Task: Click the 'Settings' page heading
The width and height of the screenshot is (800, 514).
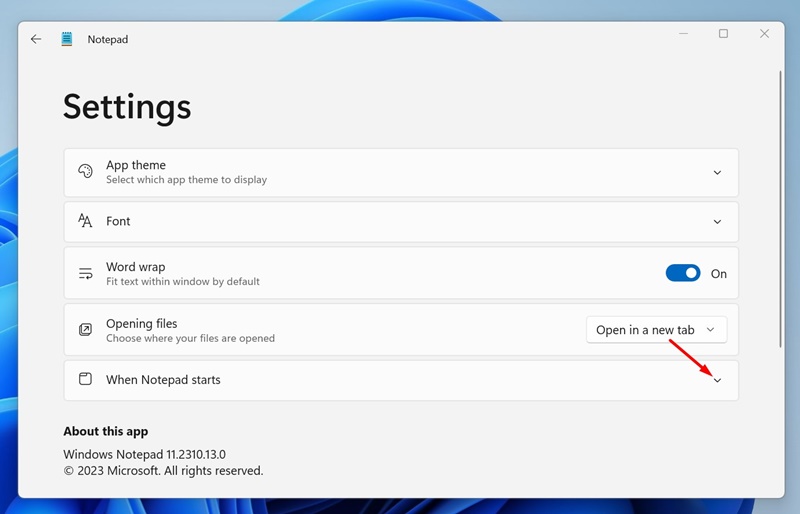Action: point(127,107)
